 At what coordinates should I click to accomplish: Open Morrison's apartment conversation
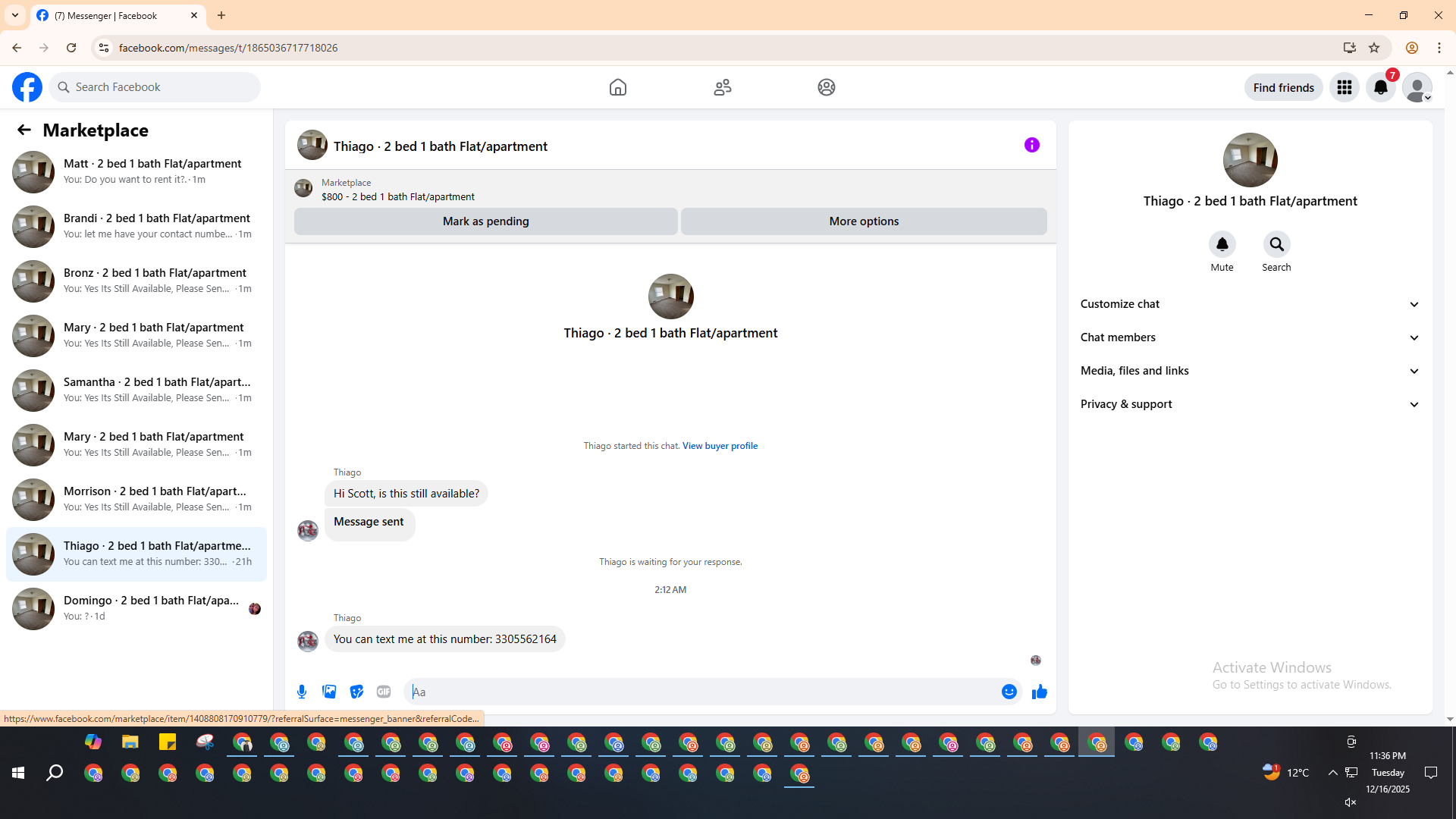point(136,500)
